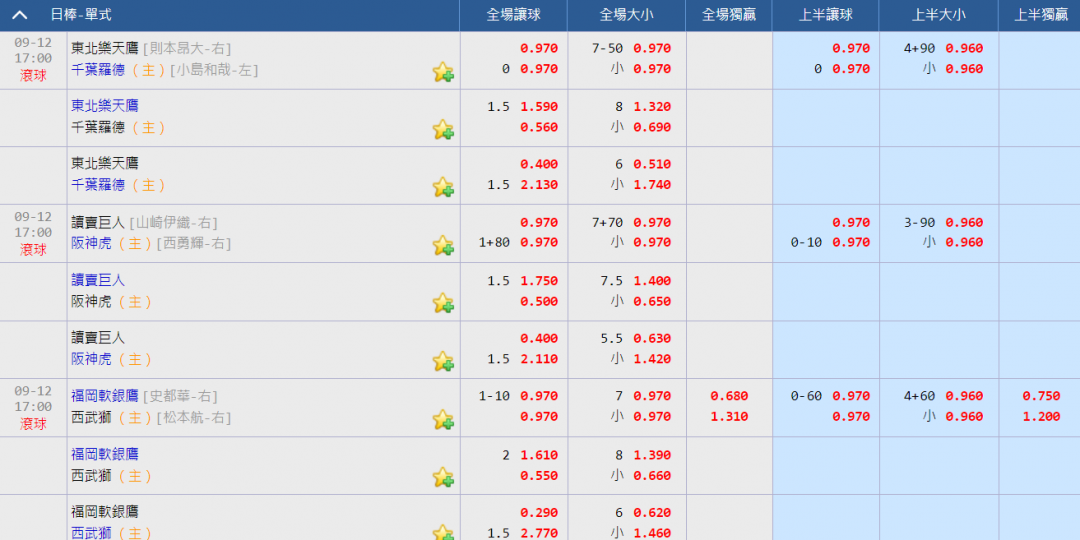This screenshot has height=540, width=1080.
Task: Choose 西武獅 handicap odds 2.770
Action: (x=539, y=533)
